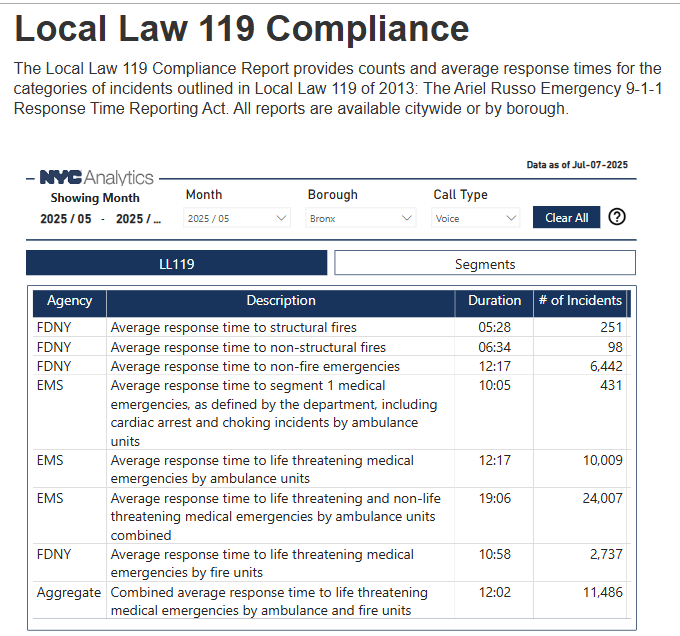Click the help question mark icon
This screenshot has width=680, height=636.
point(617,217)
